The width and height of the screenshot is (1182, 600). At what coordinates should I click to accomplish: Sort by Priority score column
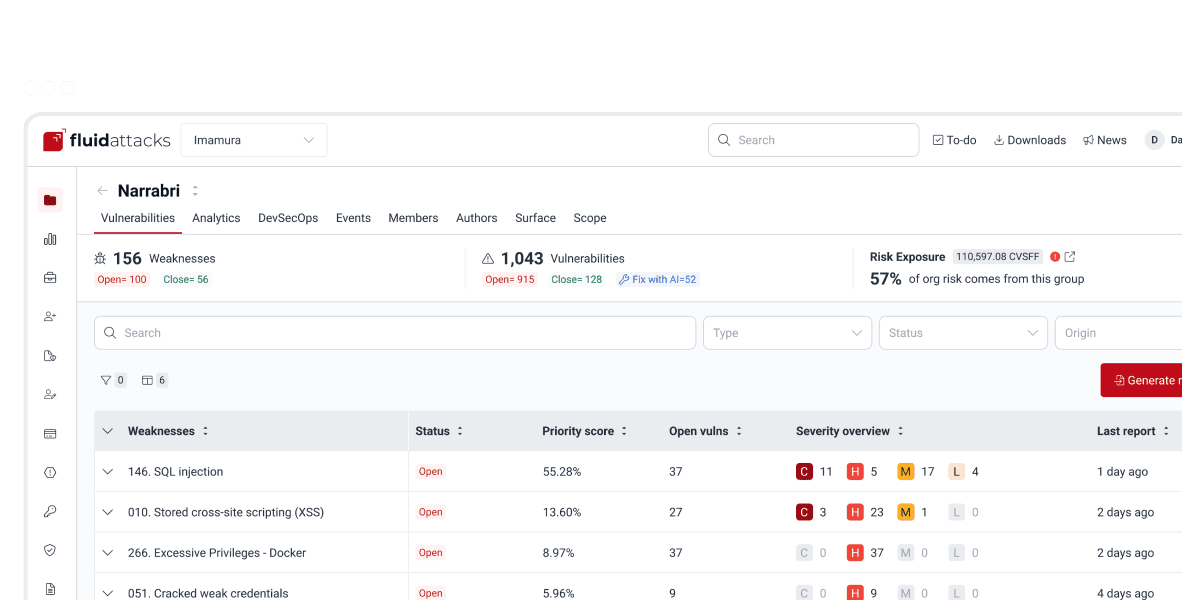[623, 431]
